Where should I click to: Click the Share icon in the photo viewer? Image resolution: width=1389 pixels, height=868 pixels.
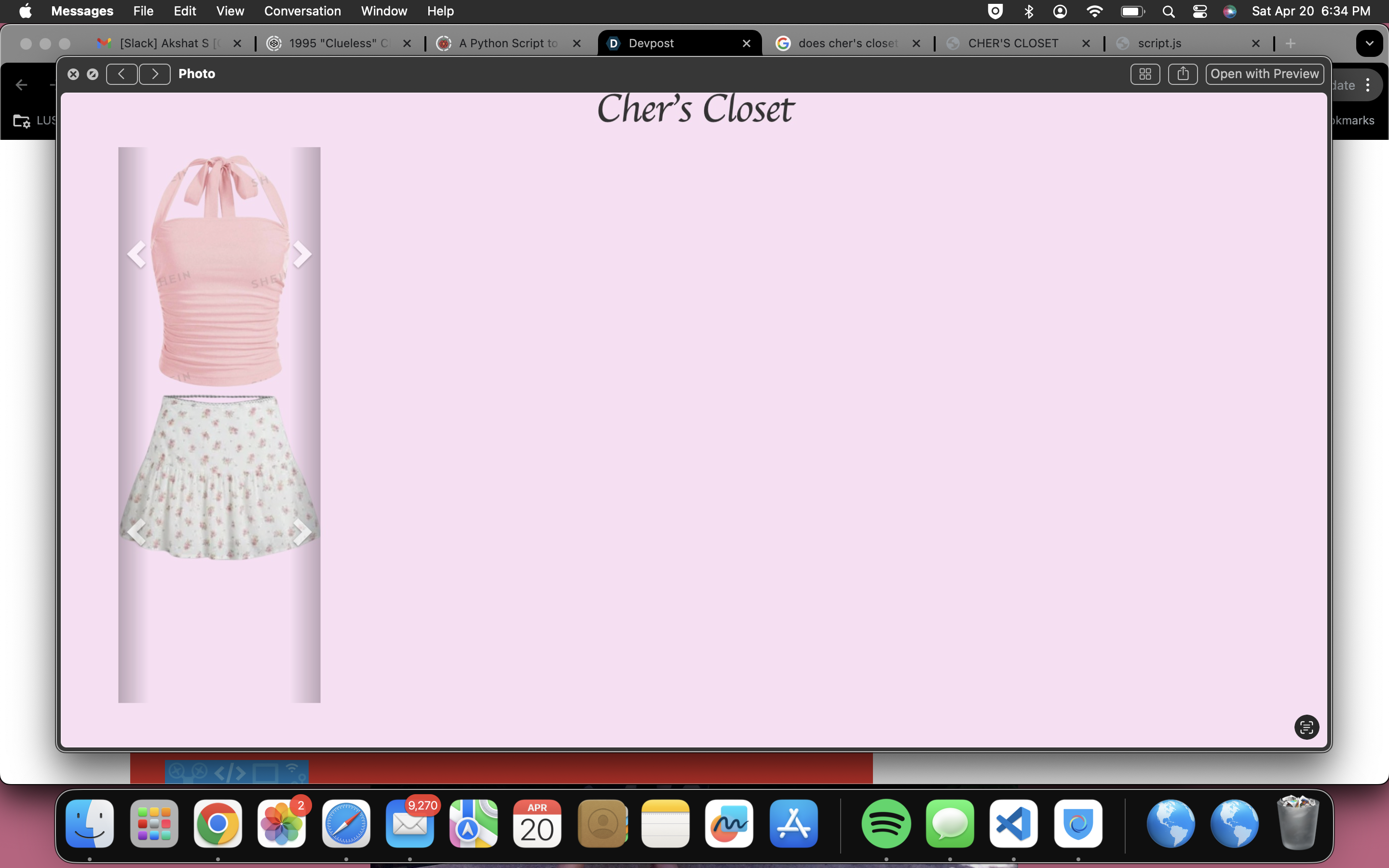[1183, 73]
